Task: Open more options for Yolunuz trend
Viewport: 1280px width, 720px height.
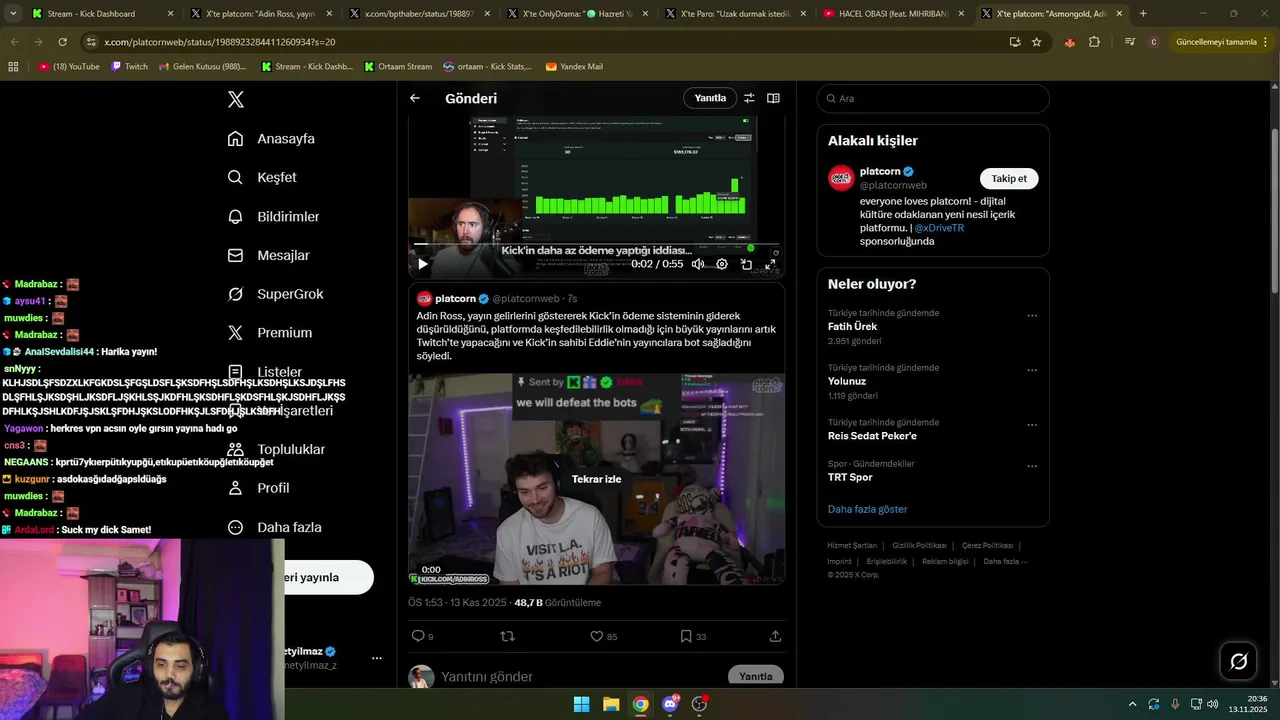Action: tap(1032, 371)
